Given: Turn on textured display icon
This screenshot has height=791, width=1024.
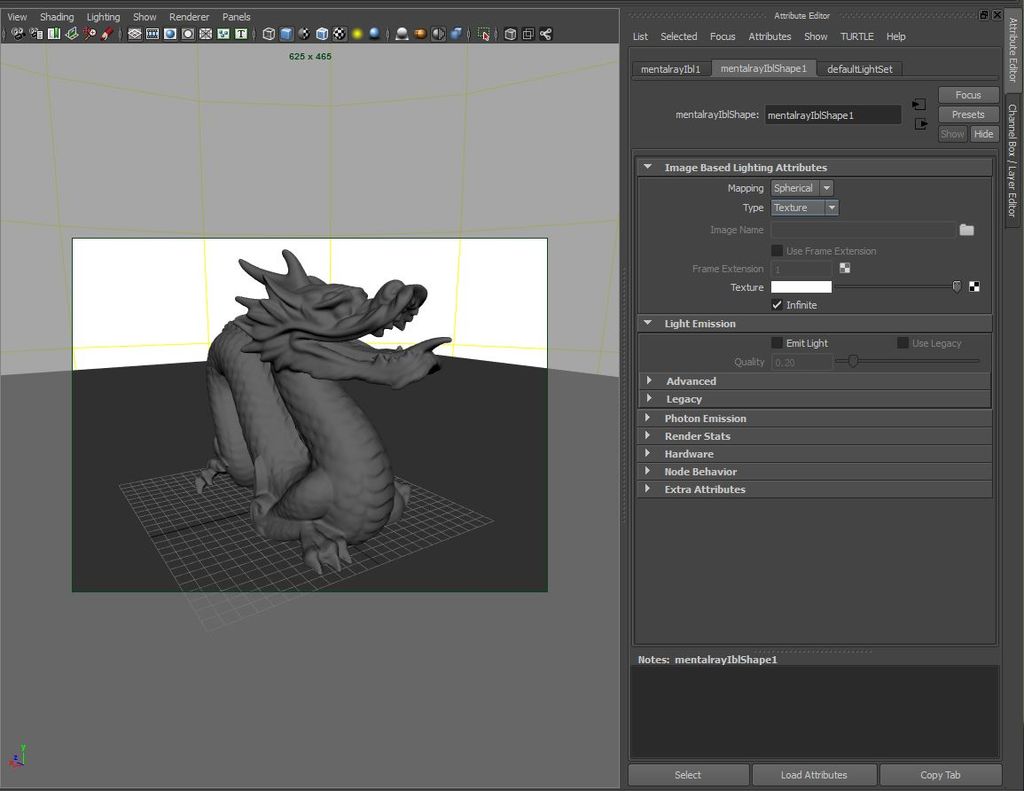Looking at the screenshot, I should point(340,34).
